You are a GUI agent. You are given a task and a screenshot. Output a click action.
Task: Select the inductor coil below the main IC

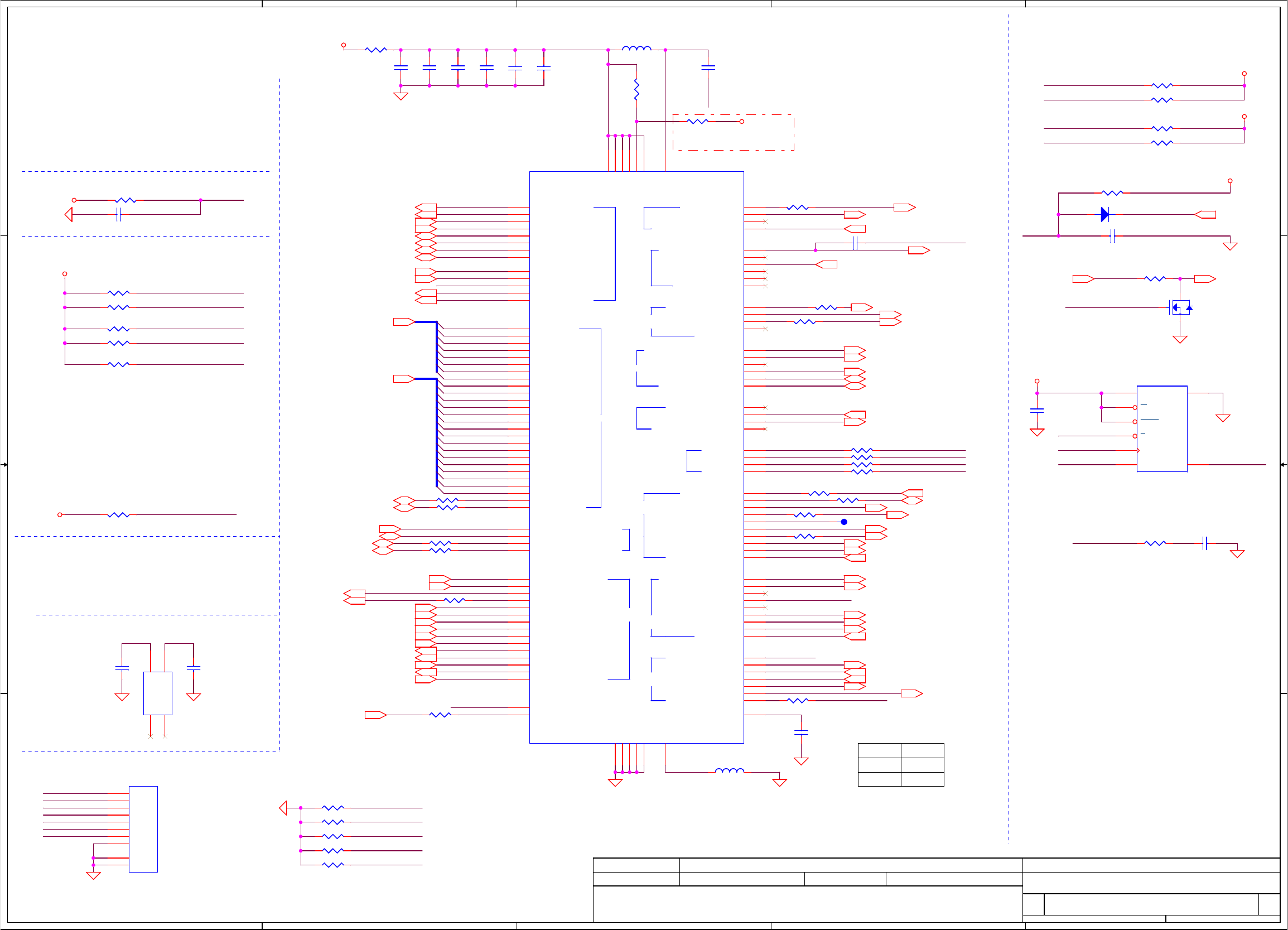click(x=729, y=771)
